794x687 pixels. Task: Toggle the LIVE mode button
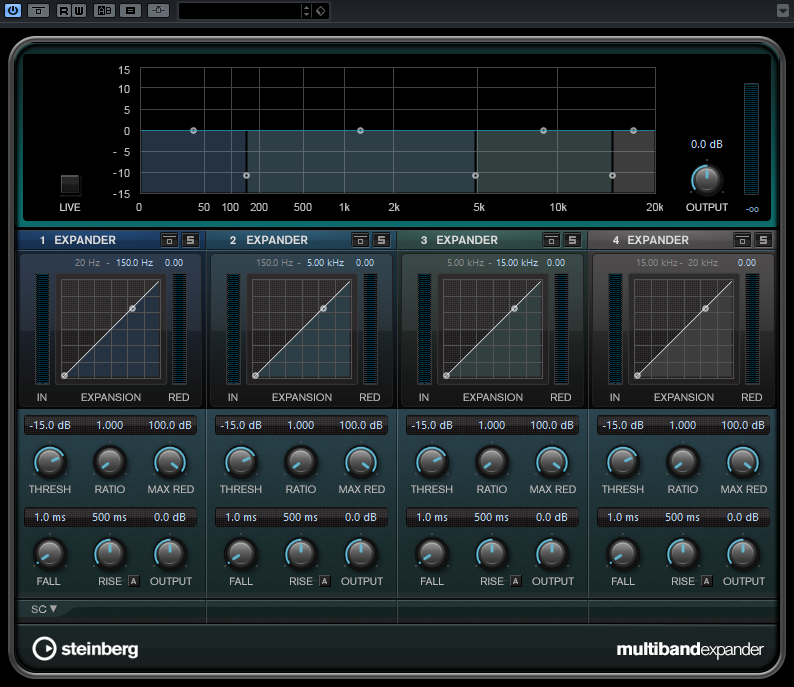pos(70,184)
